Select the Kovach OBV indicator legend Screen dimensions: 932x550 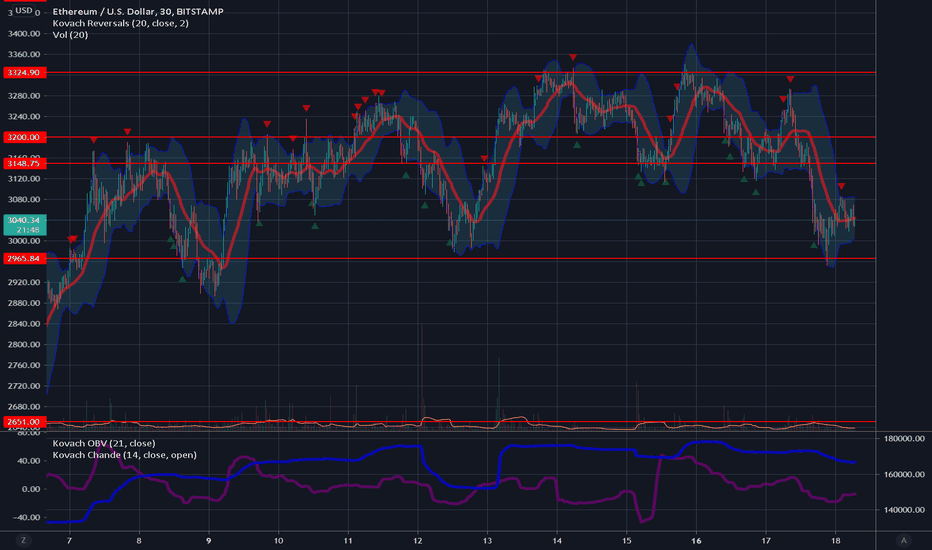pos(104,443)
